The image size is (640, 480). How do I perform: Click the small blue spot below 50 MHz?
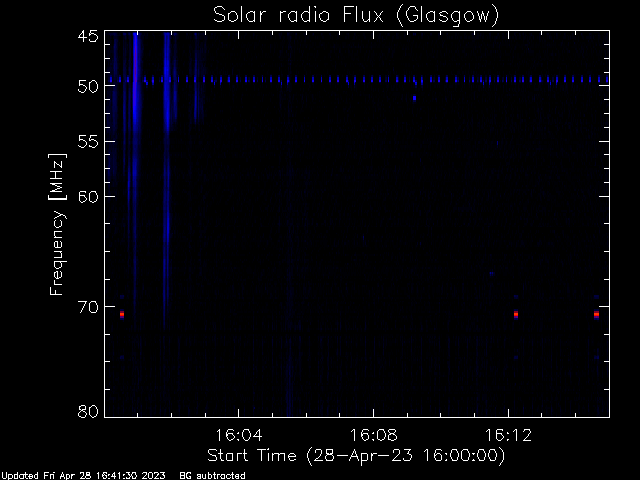[x=414, y=98]
